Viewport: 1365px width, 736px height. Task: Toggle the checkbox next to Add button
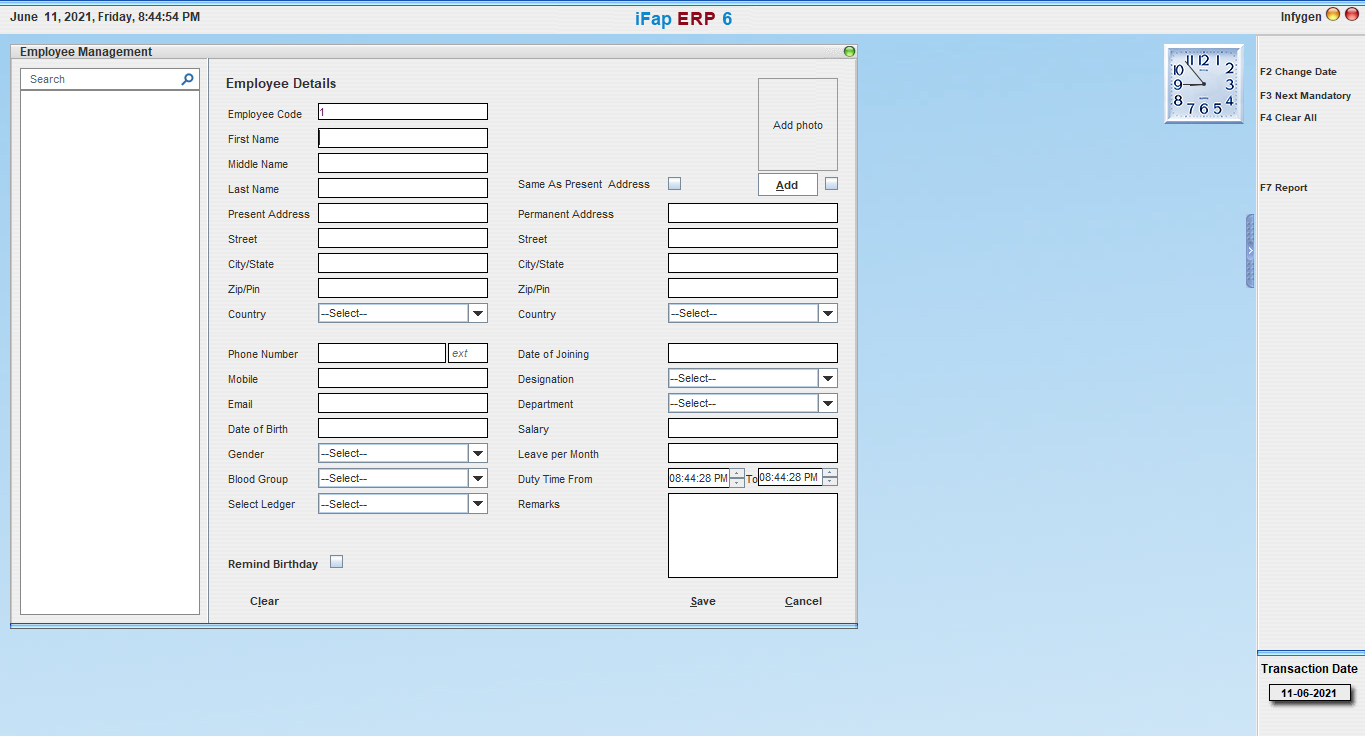point(831,184)
